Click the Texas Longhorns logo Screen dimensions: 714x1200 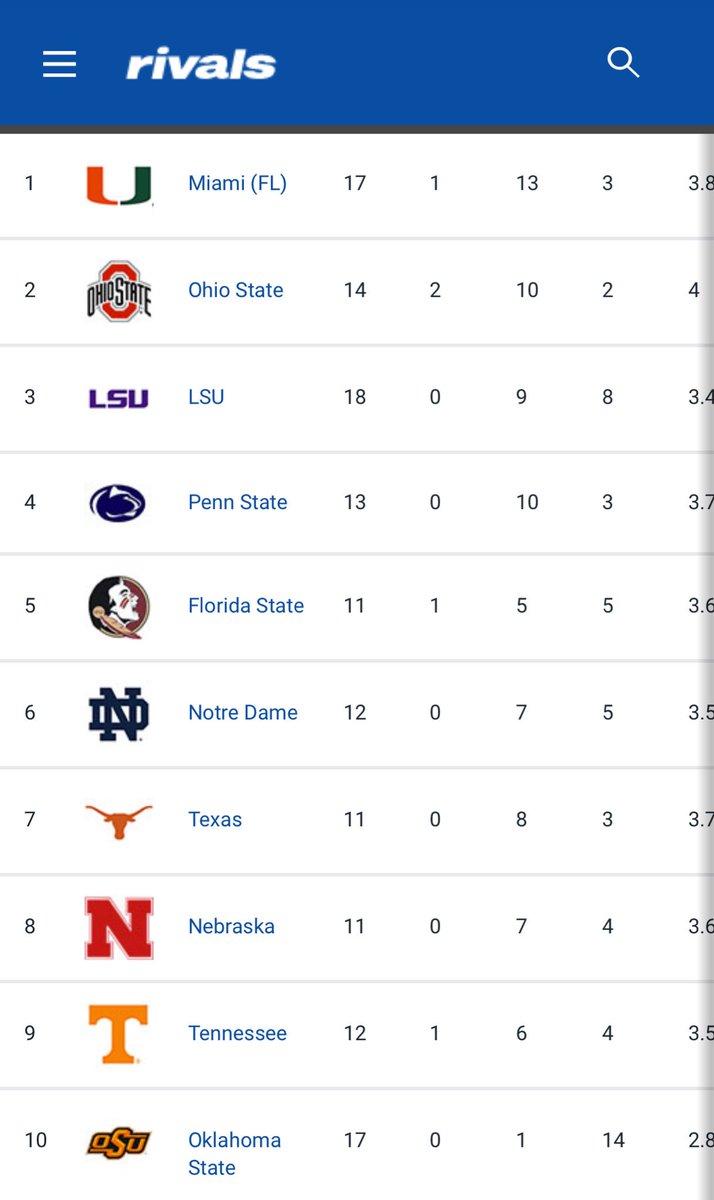click(x=118, y=821)
